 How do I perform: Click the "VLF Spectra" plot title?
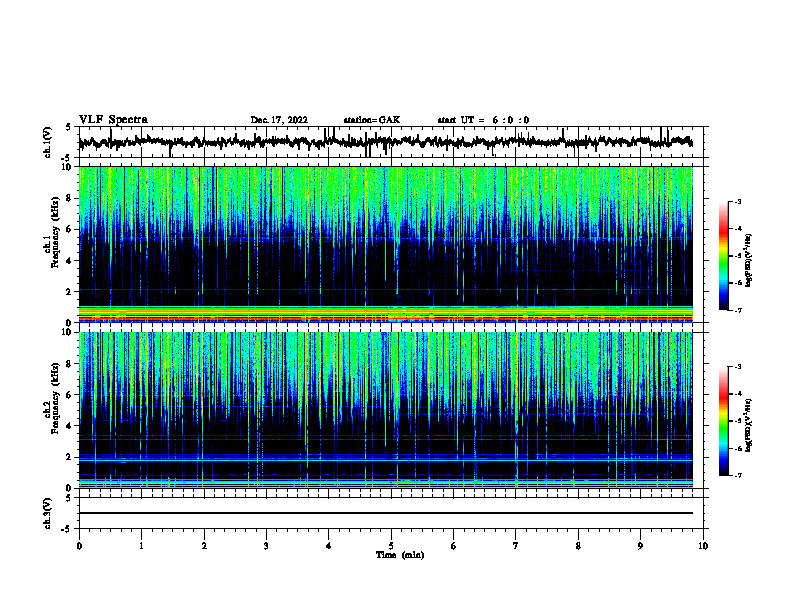pyautogui.click(x=113, y=120)
